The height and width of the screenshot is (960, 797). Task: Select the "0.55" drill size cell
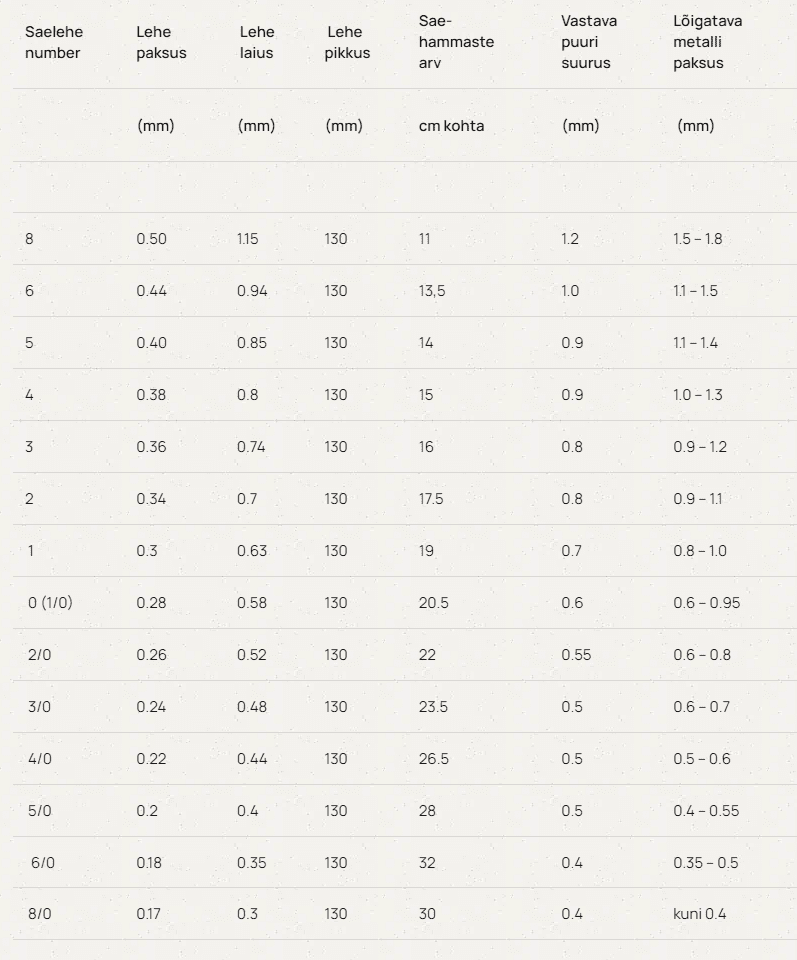pyautogui.click(x=576, y=655)
